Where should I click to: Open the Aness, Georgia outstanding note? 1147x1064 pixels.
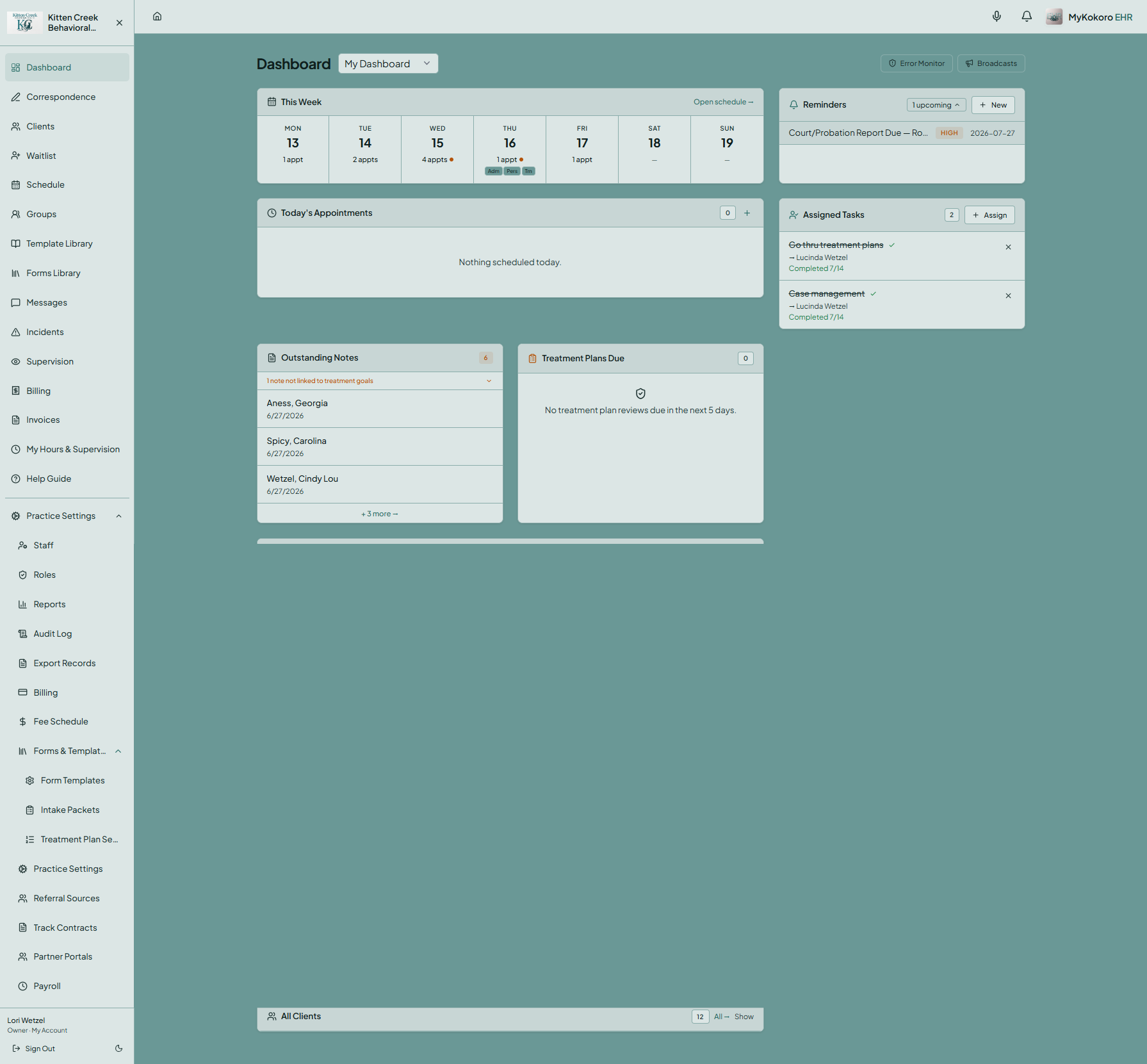[x=380, y=409]
